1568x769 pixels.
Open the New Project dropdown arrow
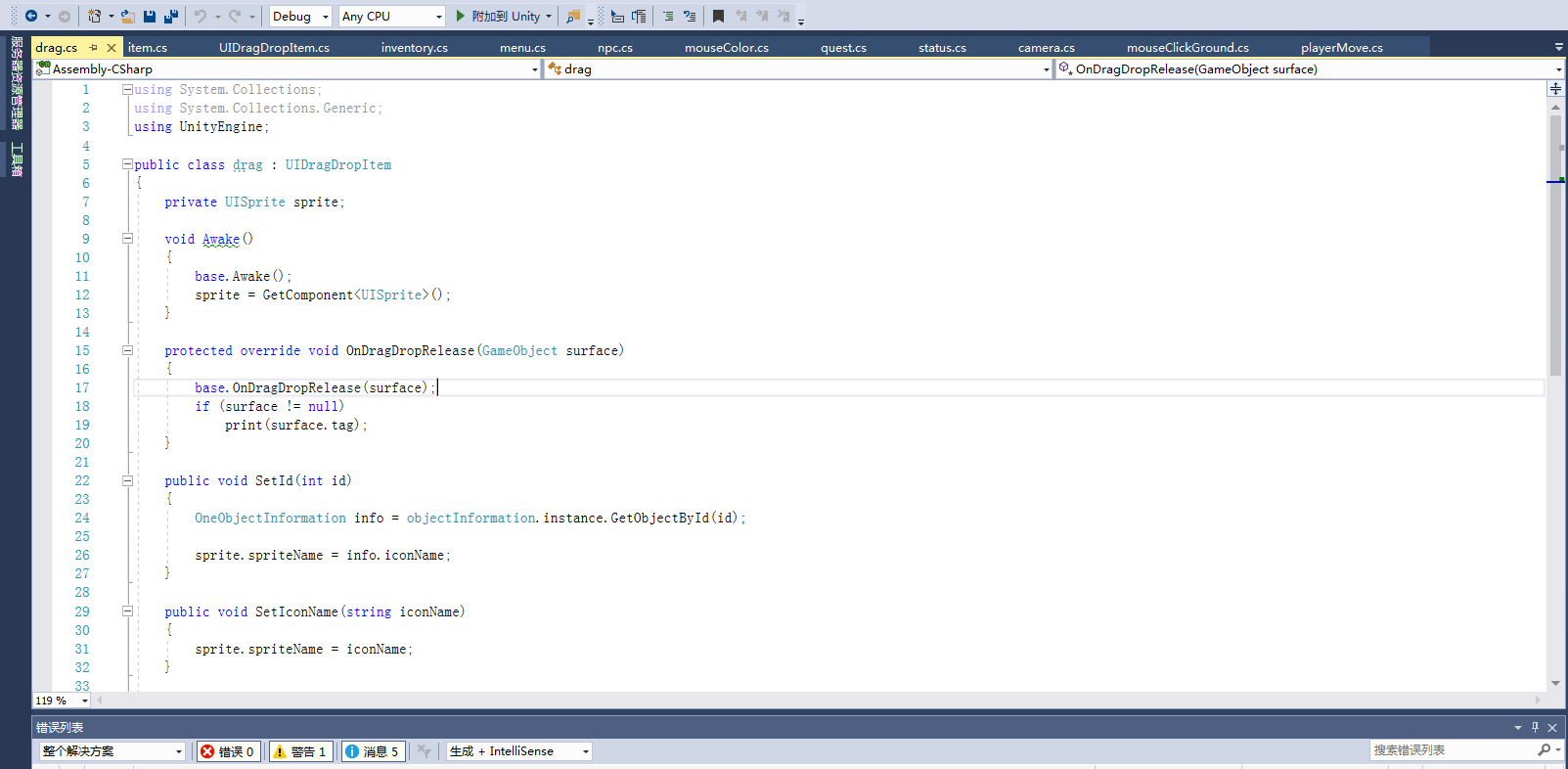click(x=111, y=17)
